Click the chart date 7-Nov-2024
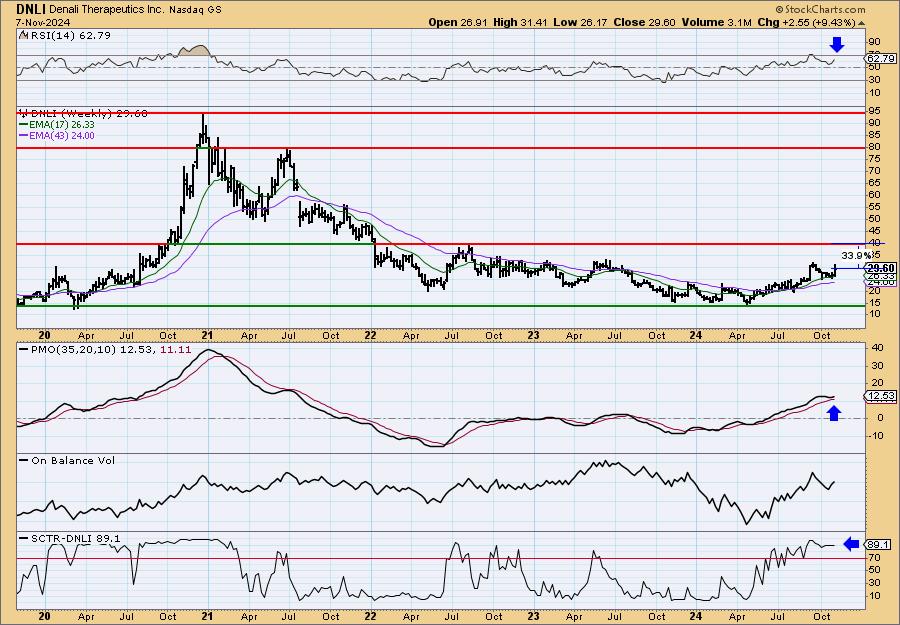 [x=43, y=22]
